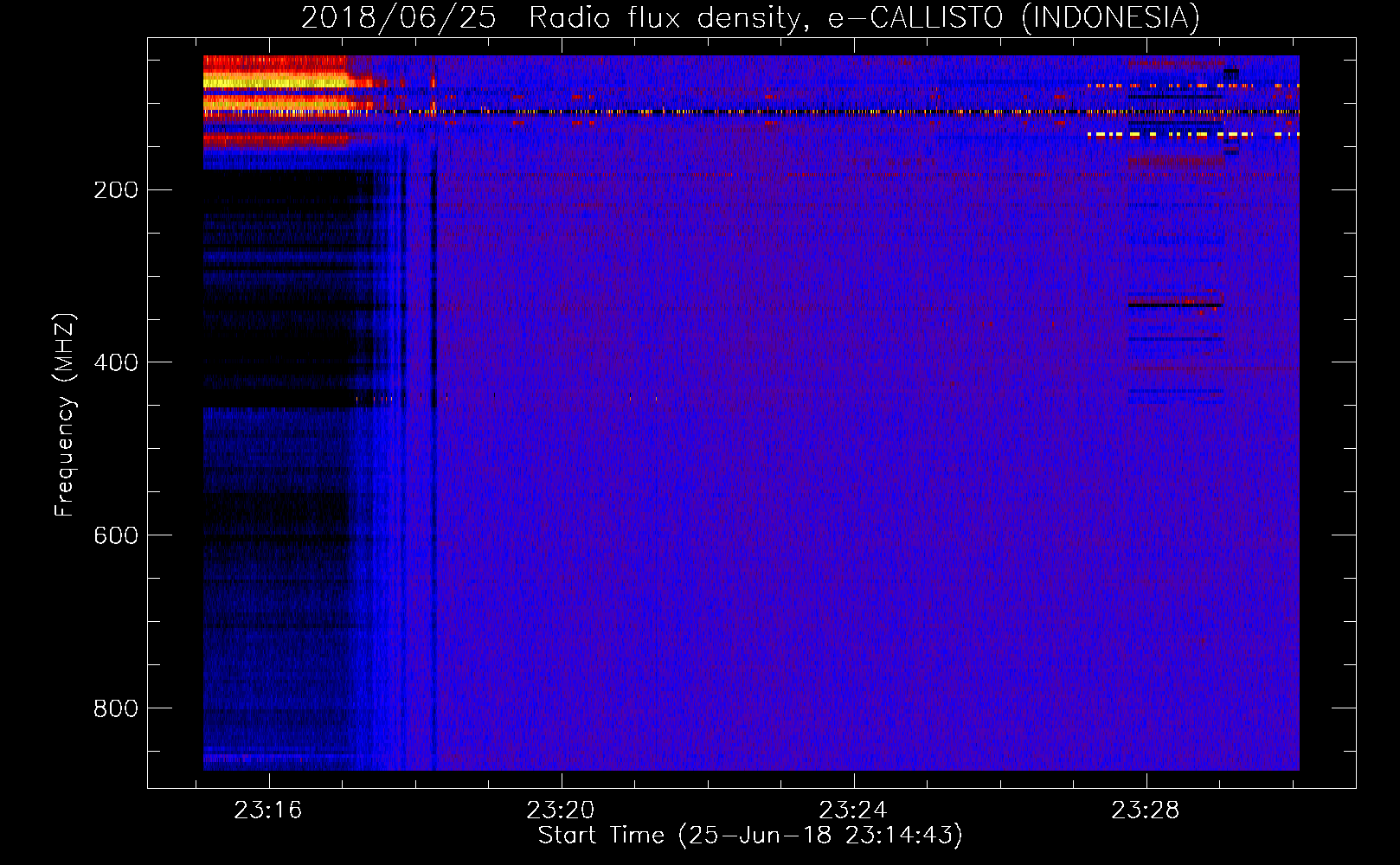This screenshot has height=865, width=1400.
Task: Click the 'Frequency (MHZ)' axis label
Action: [65, 414]
